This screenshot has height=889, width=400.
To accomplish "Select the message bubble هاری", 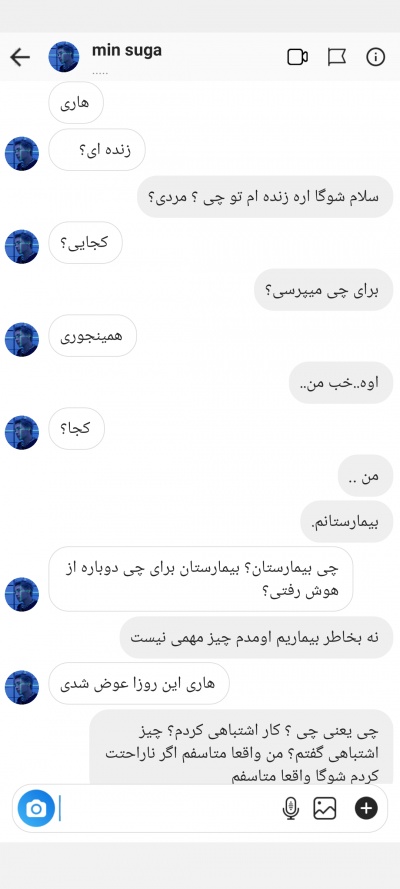I will click(x=76, y=103).
